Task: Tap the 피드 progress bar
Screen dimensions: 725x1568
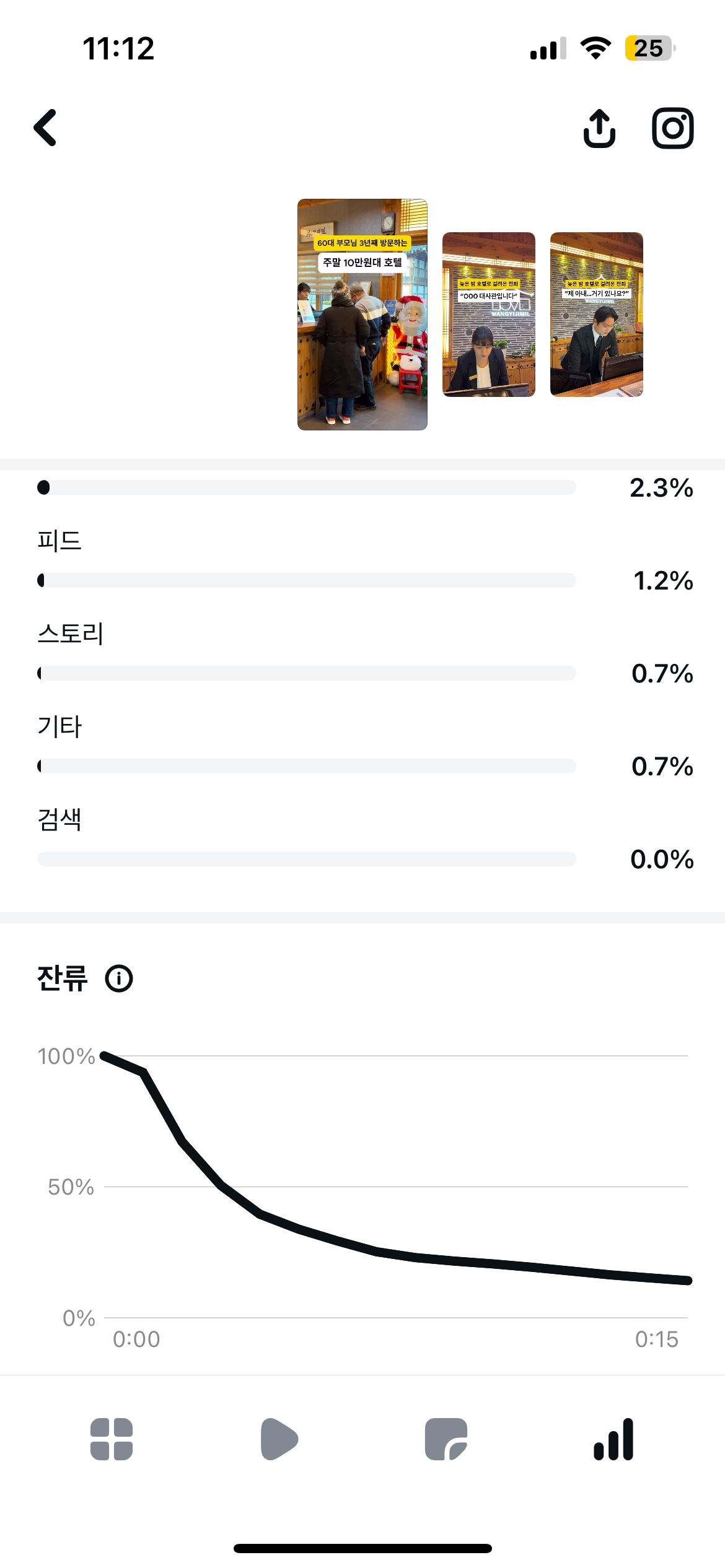Action: [x=307, y=580]
